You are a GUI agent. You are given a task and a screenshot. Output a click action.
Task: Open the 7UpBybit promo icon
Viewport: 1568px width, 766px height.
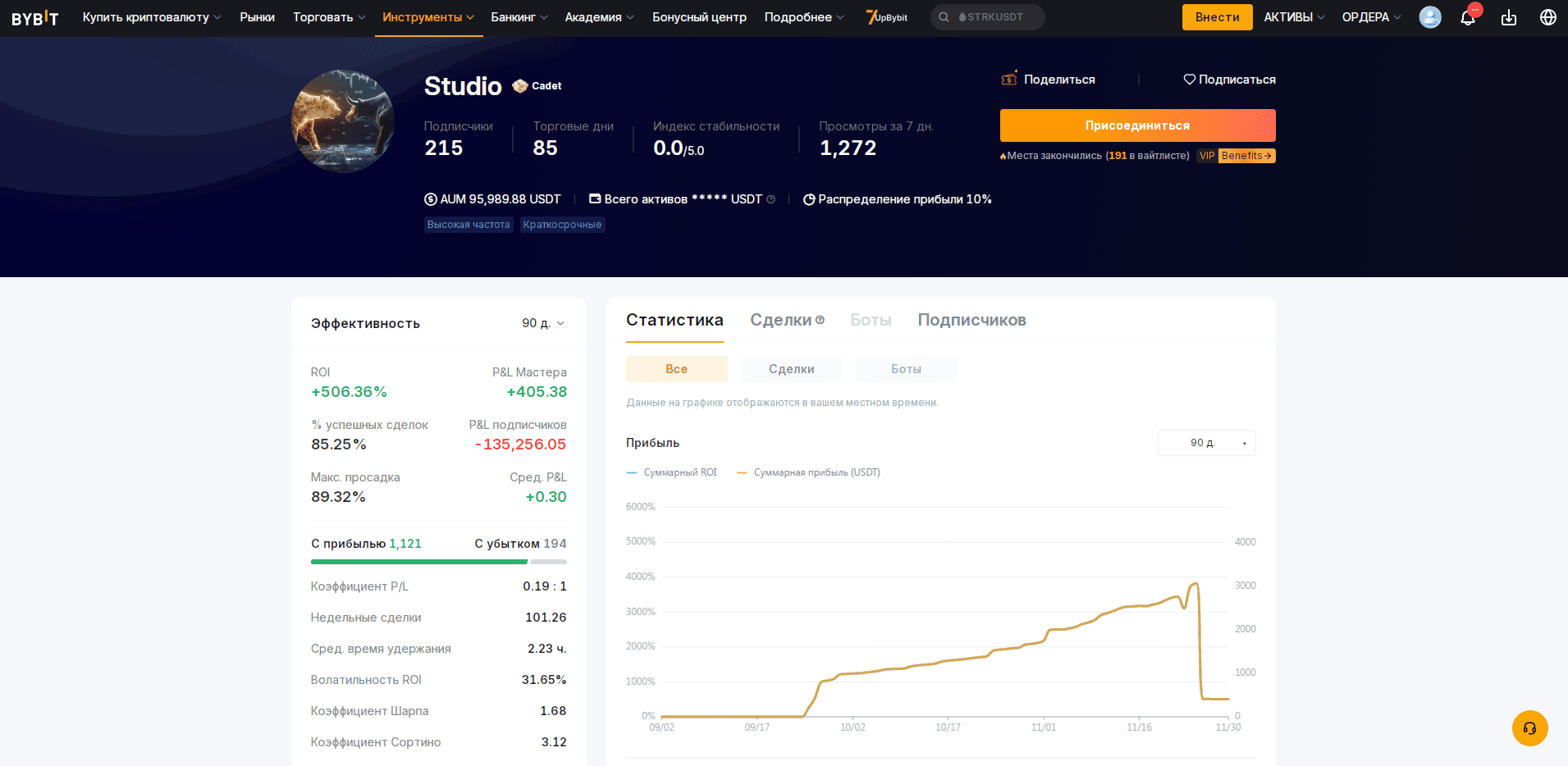887,17
